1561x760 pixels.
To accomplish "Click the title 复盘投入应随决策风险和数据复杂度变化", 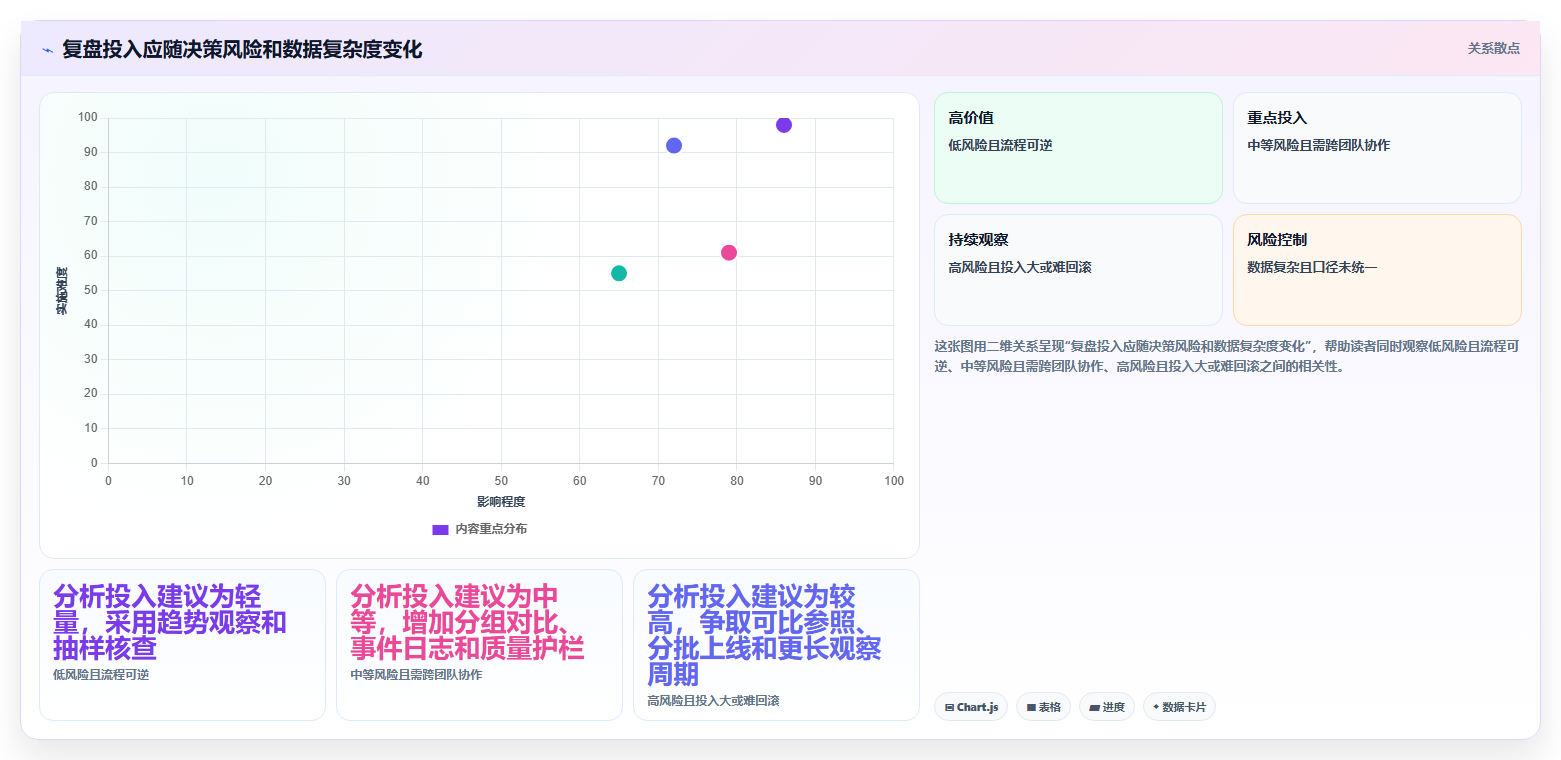I will 242,49.
